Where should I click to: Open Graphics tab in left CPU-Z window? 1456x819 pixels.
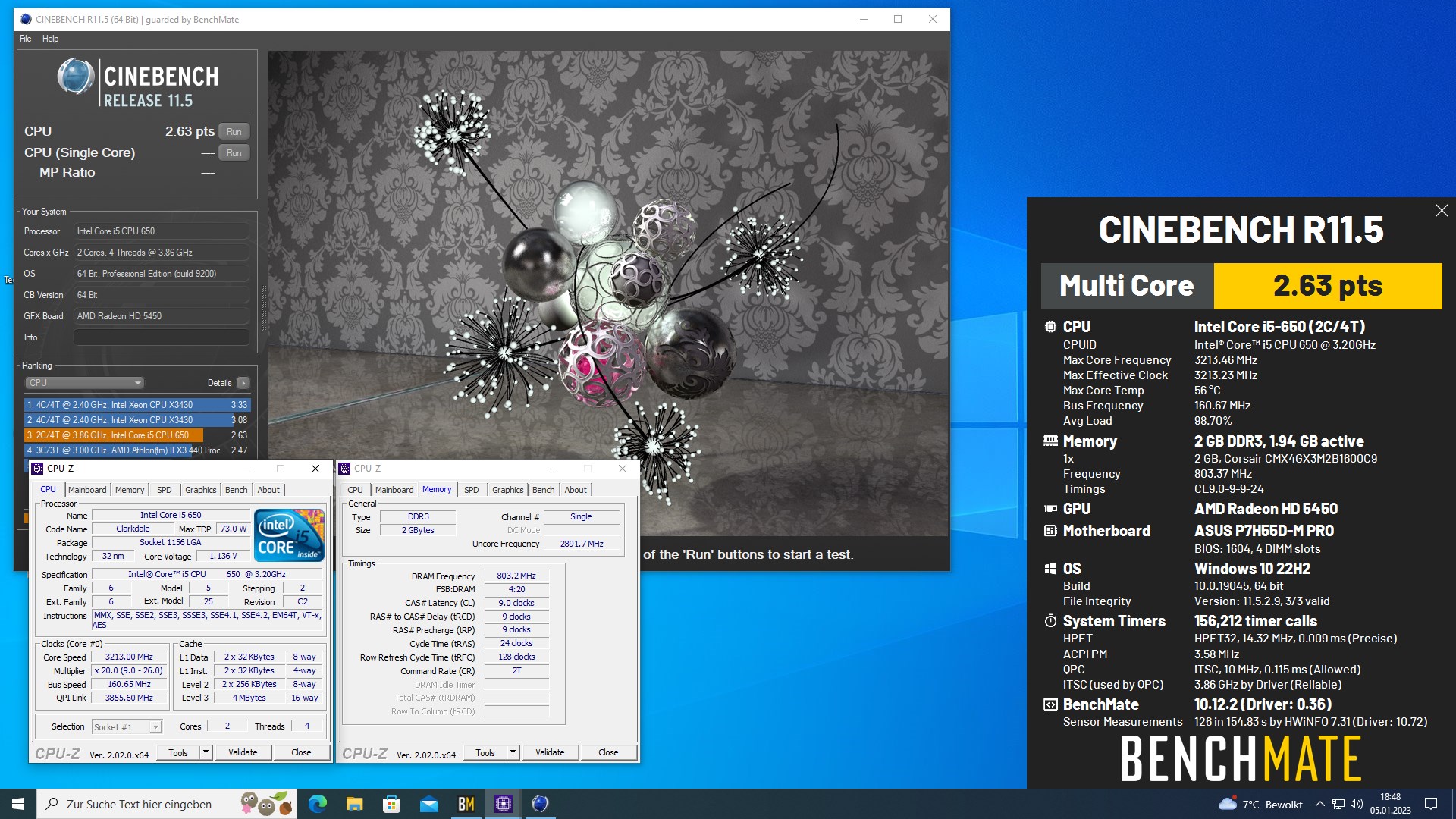(x=201, y=490)
